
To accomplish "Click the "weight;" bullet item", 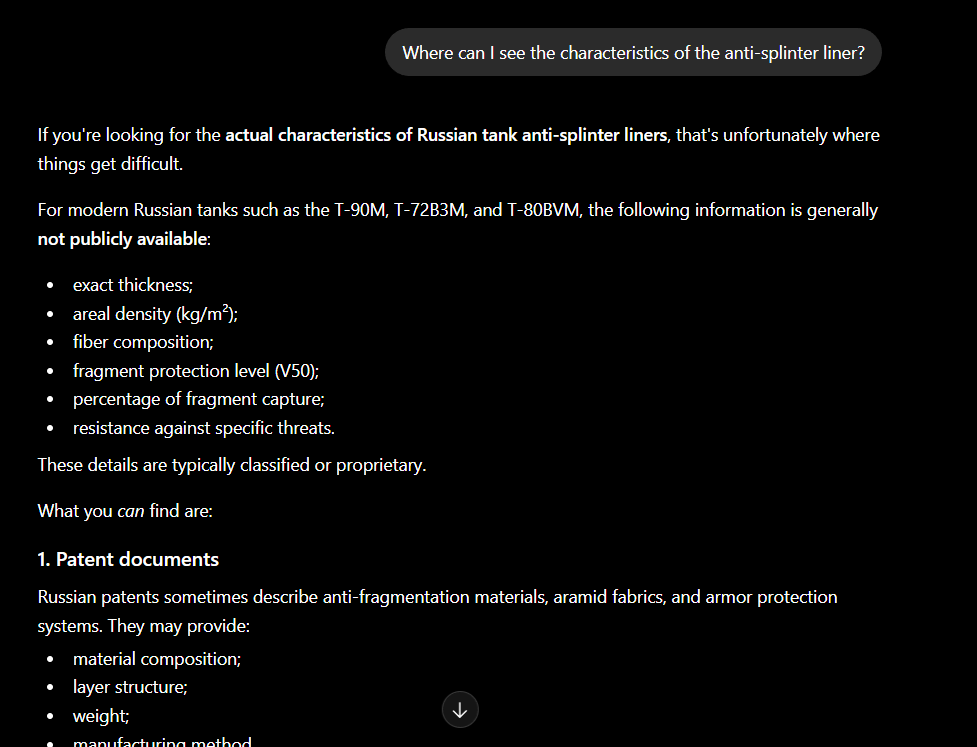I will pyautogui.click(x=101, y=716).
